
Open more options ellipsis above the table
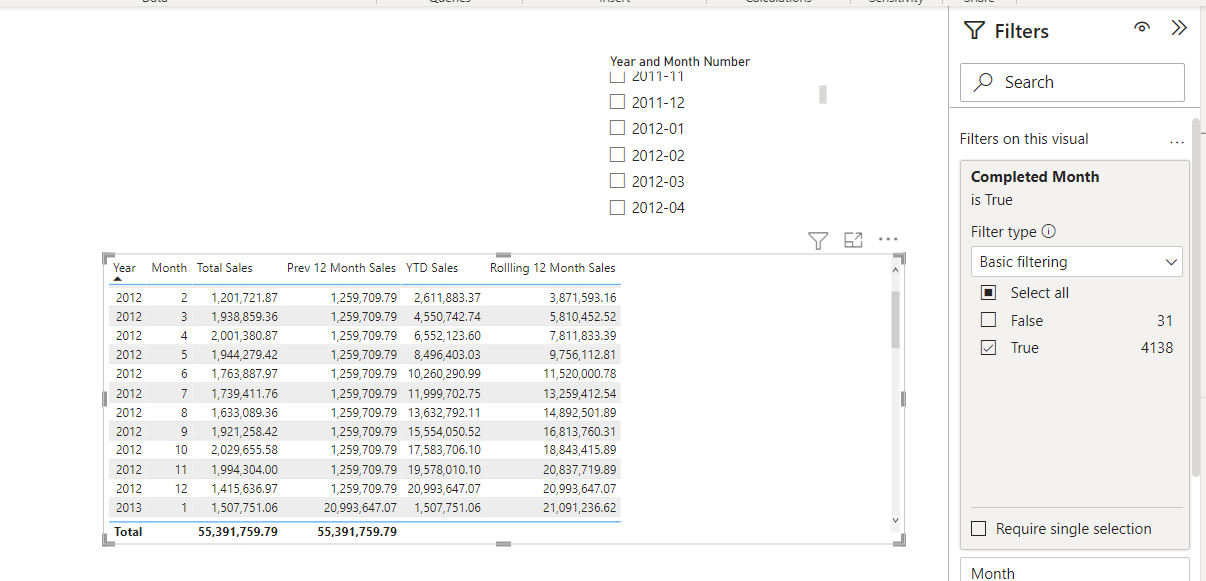[888, 239]
